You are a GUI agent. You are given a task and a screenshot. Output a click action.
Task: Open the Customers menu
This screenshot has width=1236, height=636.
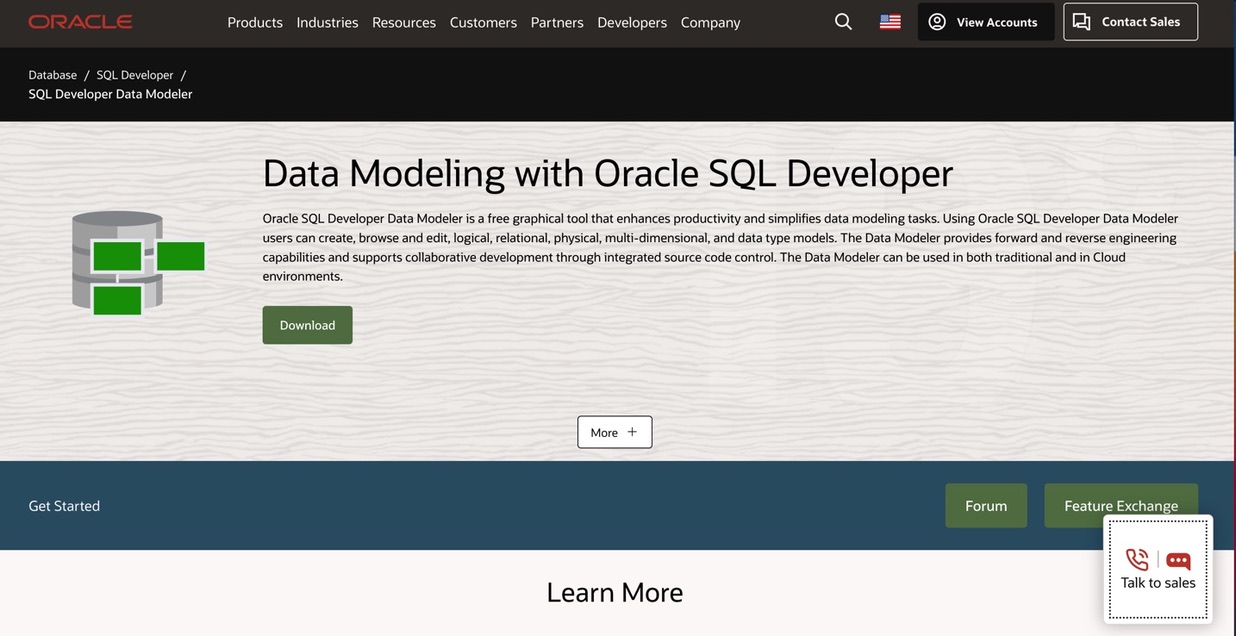pos(483,22)
